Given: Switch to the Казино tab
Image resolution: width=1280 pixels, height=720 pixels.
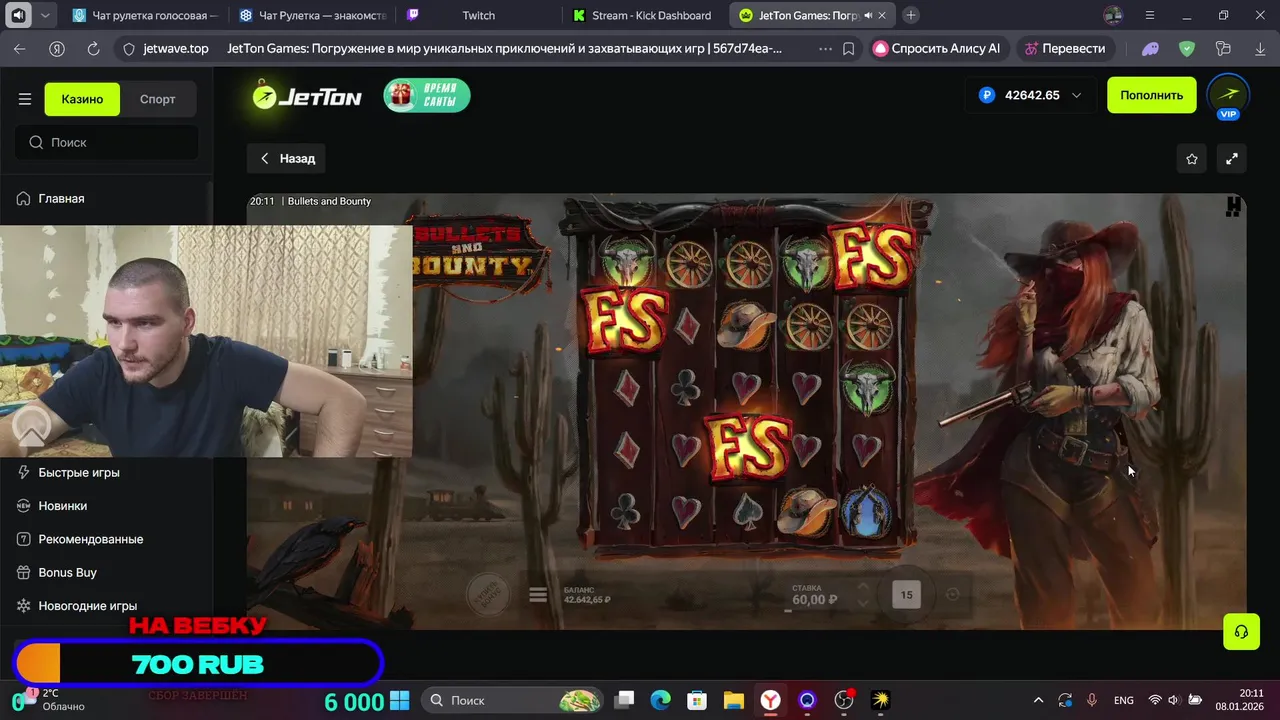Looking at the screenshot, I should click(x=82, y=99).
